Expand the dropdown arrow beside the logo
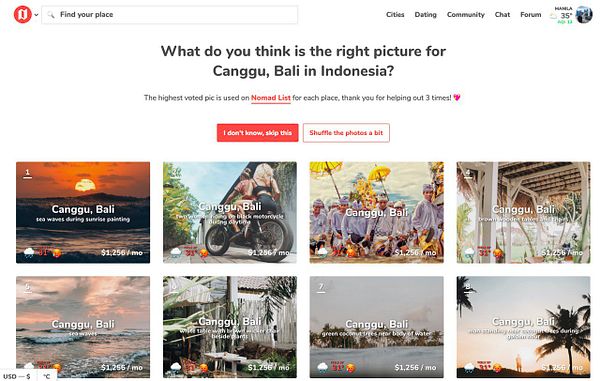600x381 pixels. pyautogui.click(x=36, y=15)
